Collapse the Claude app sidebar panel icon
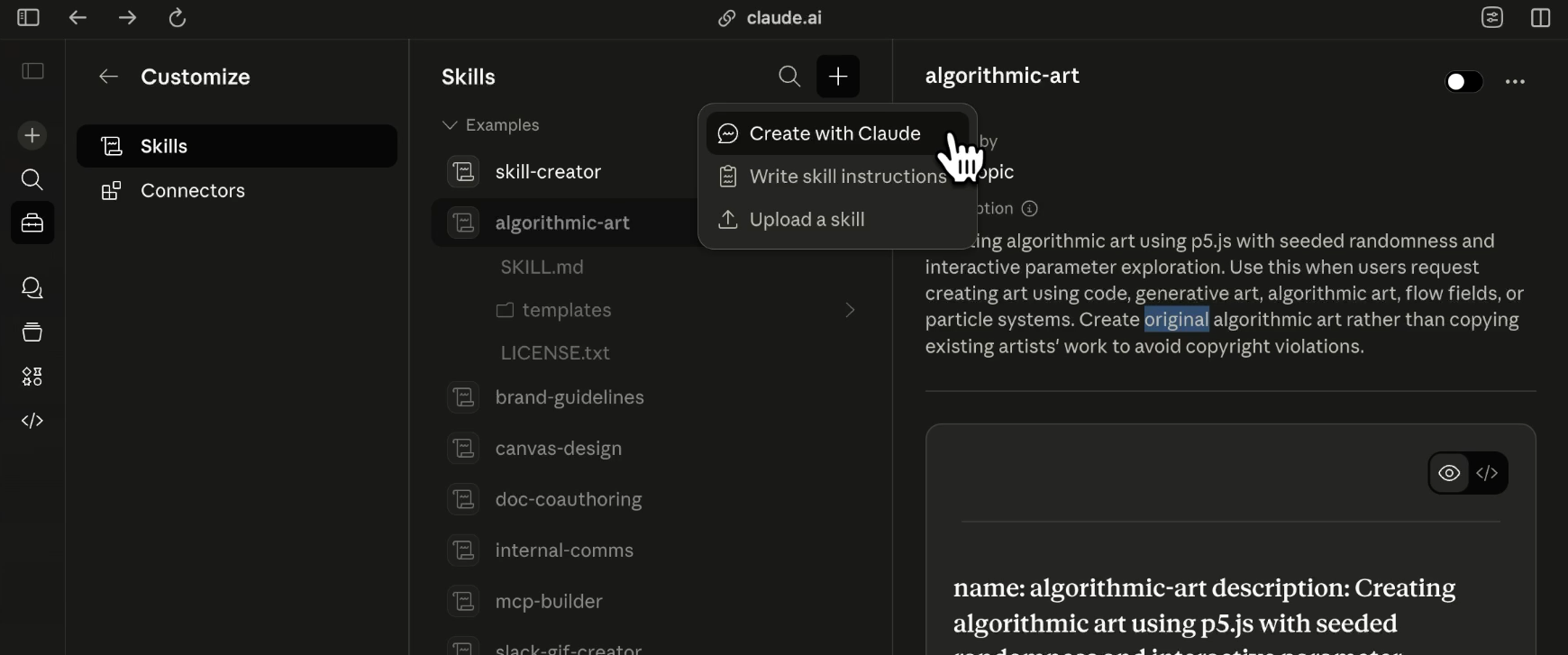The height and width of the screenshot is (655, 1568). pyautogui.click(x=32, y=71)
